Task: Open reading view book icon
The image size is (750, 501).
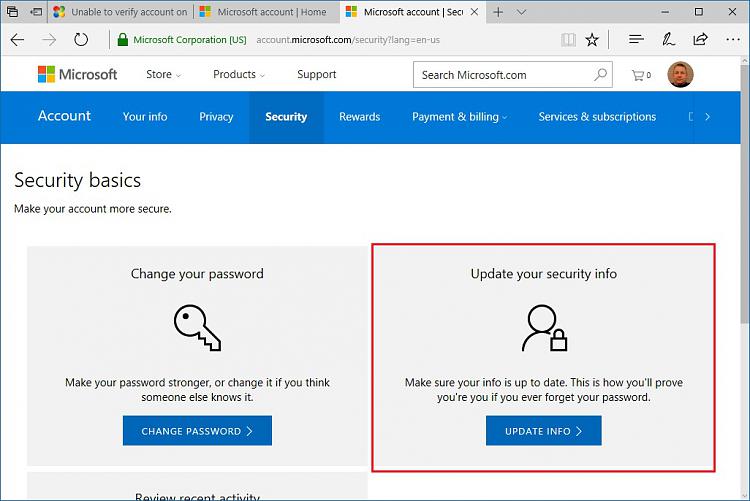Action: [x=568, y=40]
